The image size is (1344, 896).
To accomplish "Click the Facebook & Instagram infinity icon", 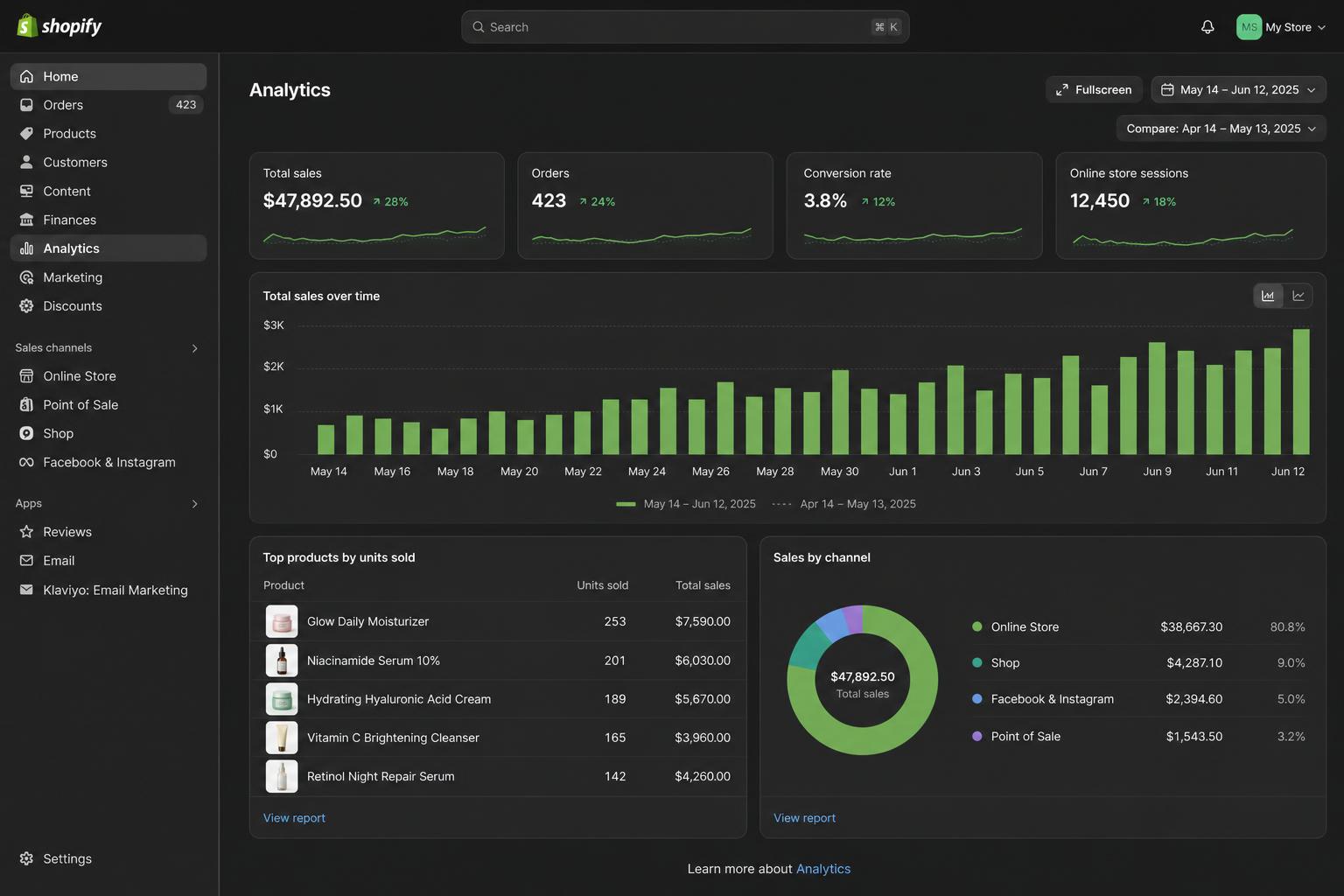I will pos(27,463).
